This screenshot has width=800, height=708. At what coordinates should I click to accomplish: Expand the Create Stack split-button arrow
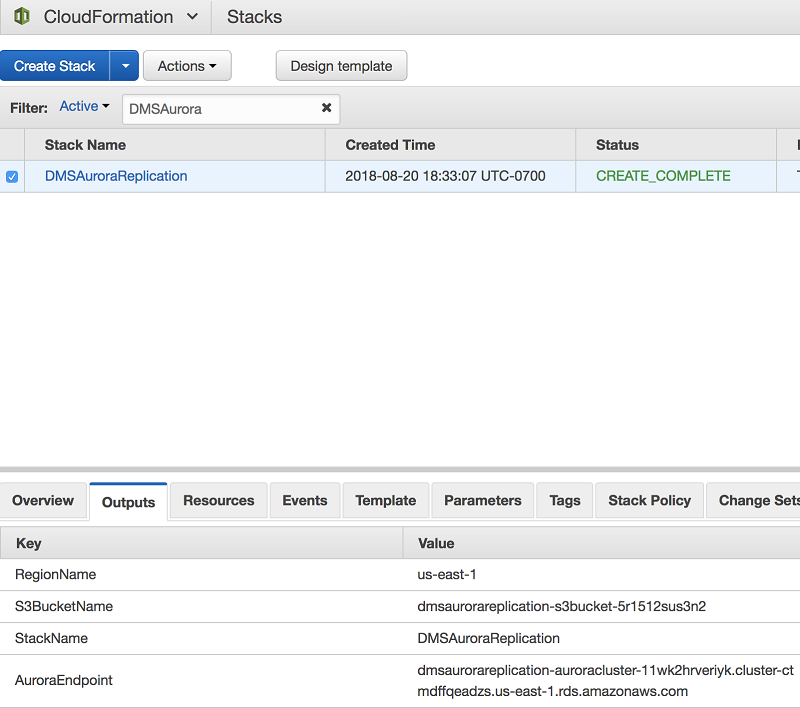click(x=124, y=66)
